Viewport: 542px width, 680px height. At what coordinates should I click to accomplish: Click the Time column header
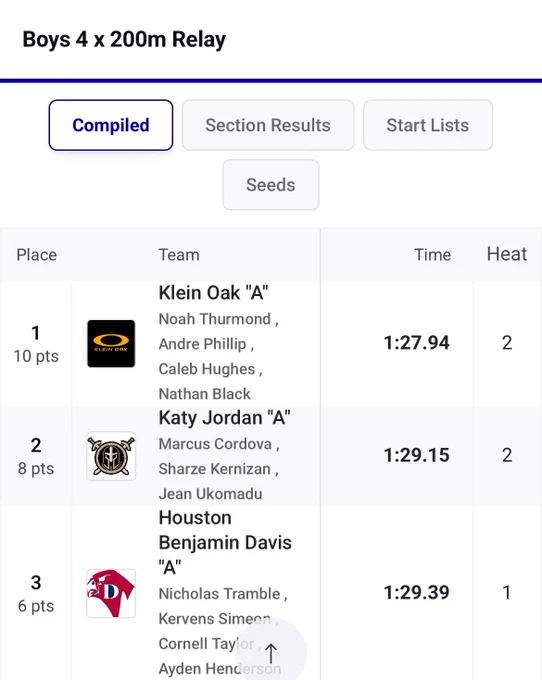[432, 255]
